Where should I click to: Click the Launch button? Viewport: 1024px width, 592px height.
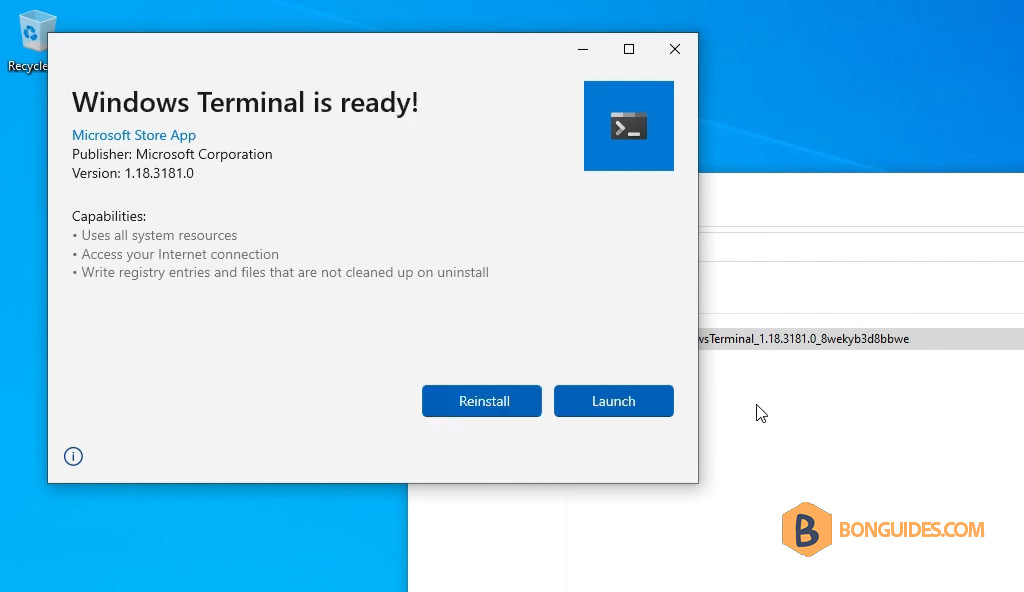[x=613, y=401]
